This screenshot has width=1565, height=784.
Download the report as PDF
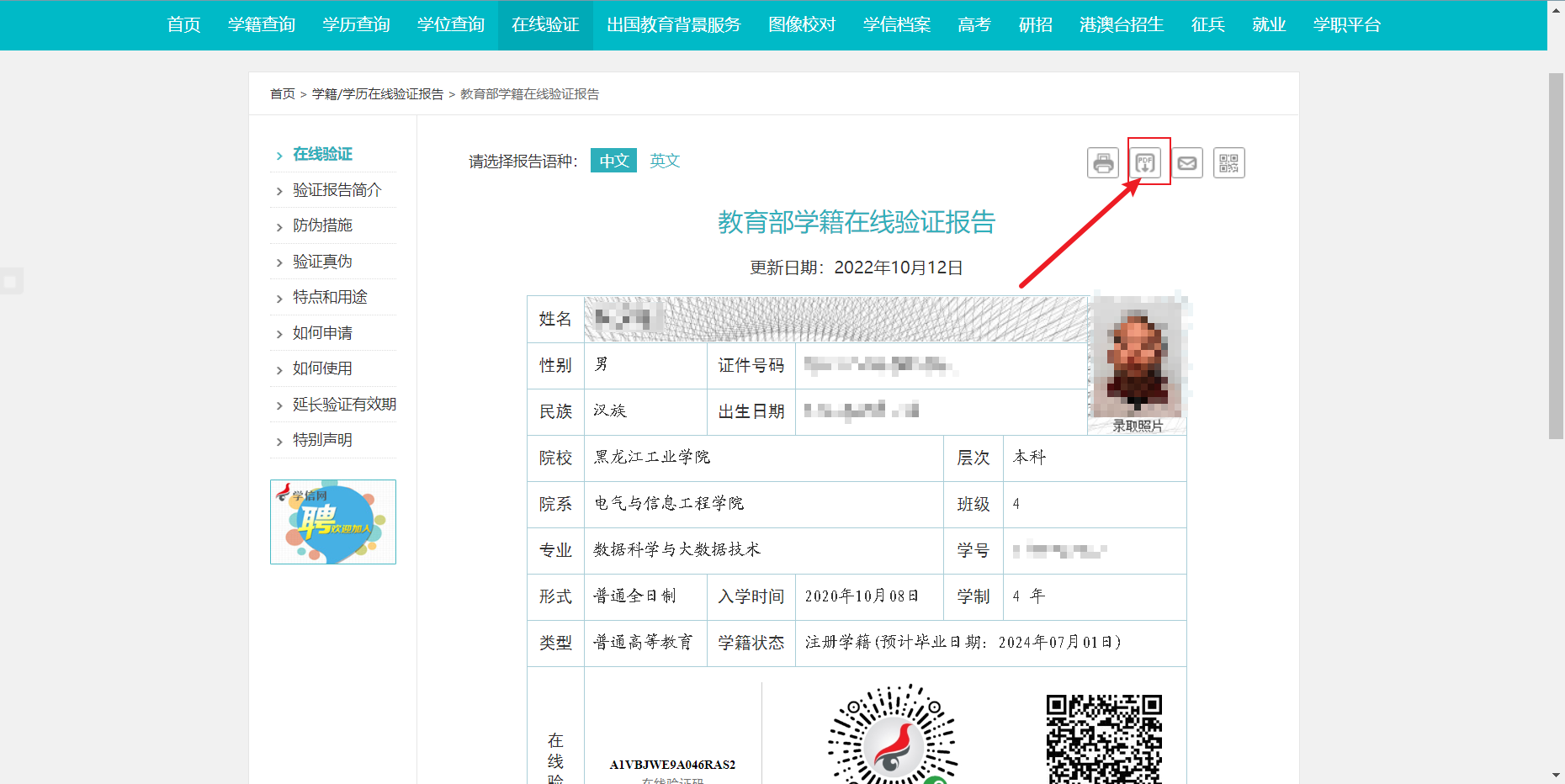(1145, 162)
